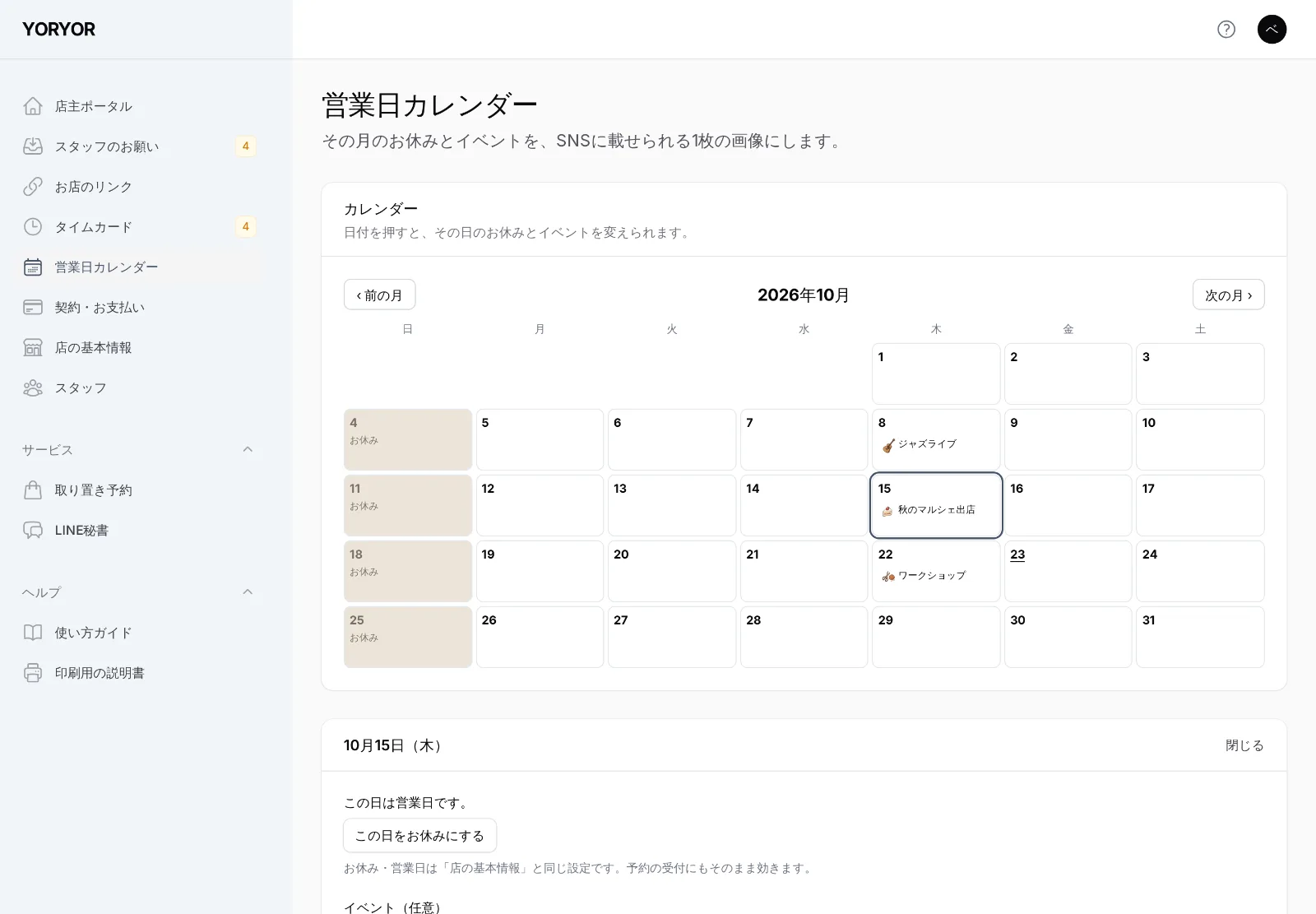Click the タイムカード badge showing 4
This screenshot has width=1316, height=914.
[245, 227]
